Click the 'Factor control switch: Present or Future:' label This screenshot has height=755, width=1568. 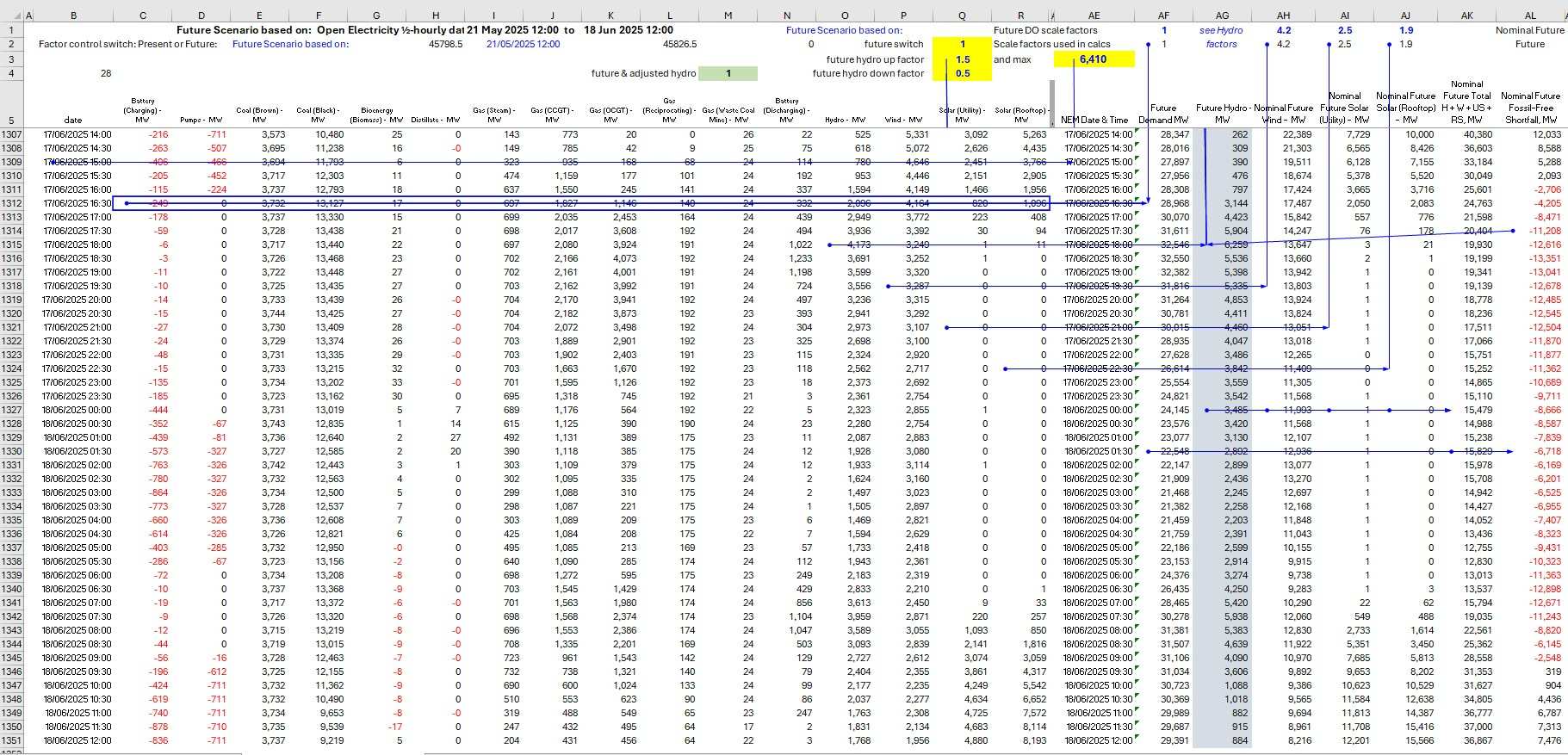click(x=128, y=44)
